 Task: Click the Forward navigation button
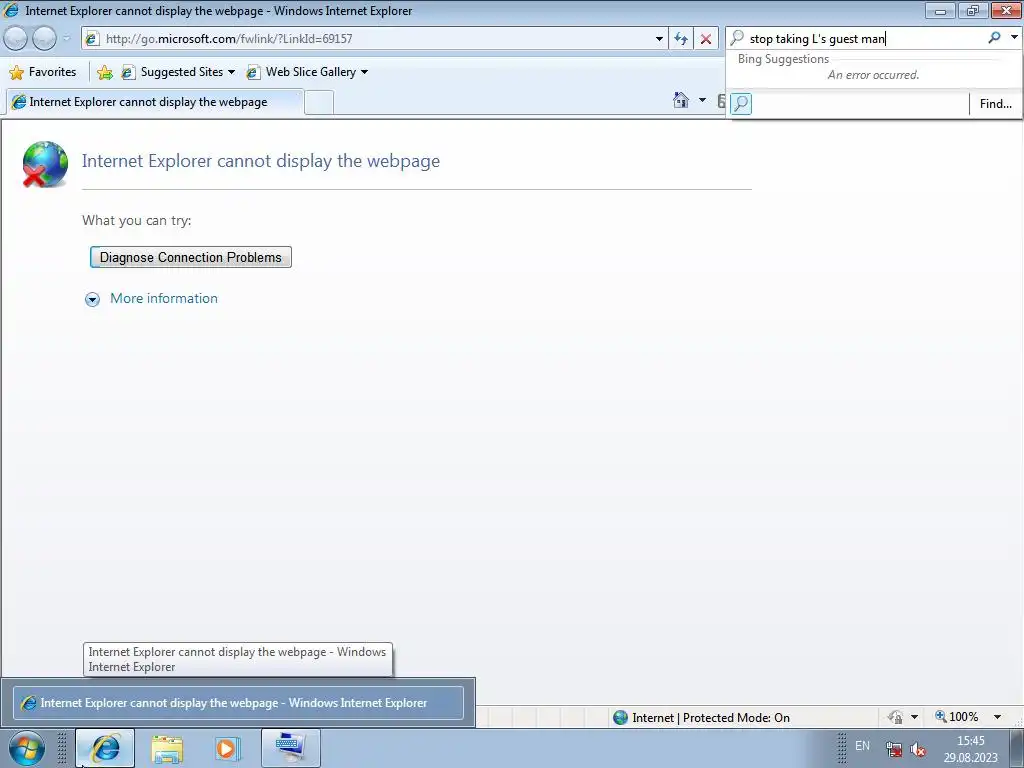point(44,39)
